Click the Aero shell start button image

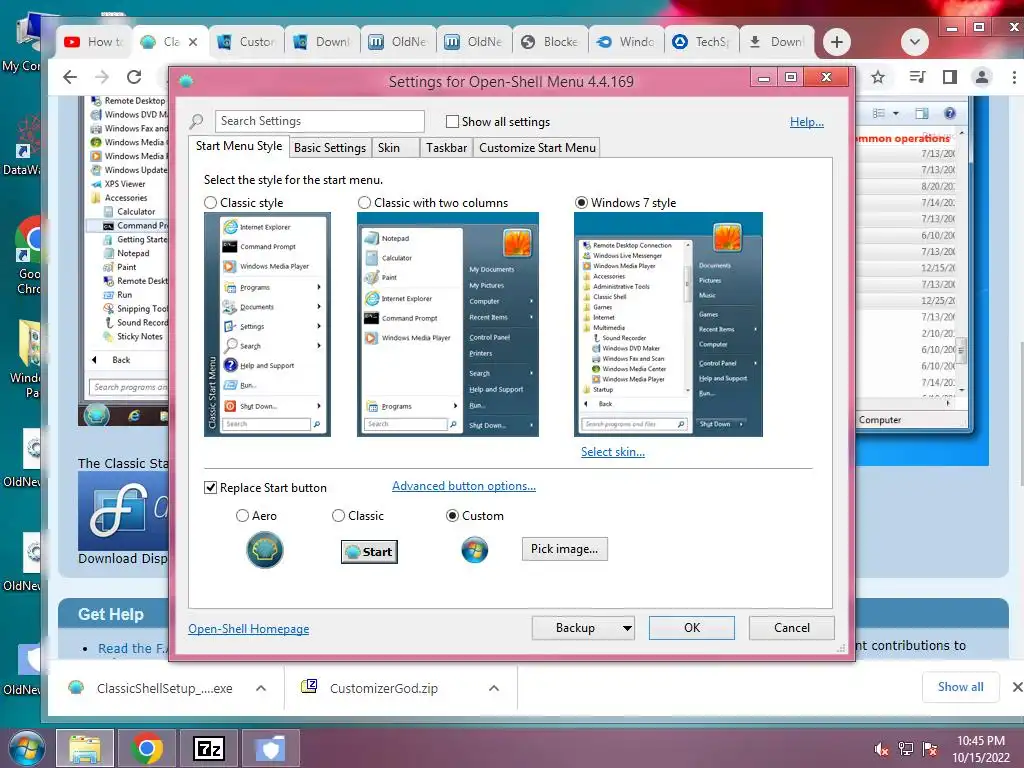pos(264,550)
